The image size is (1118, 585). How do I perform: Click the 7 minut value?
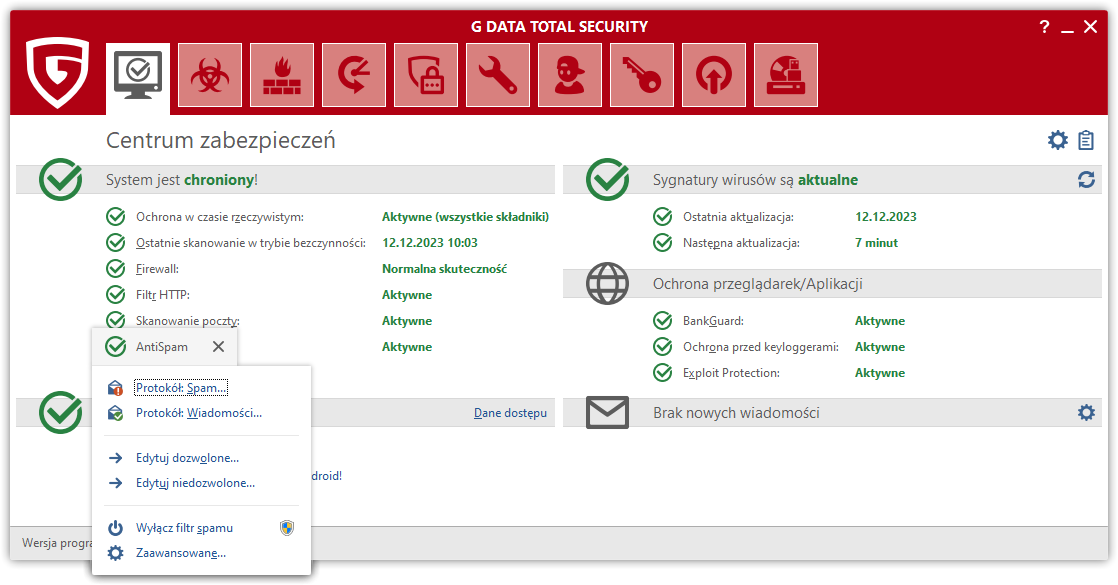pyautogui.click(x=876, y=243)
